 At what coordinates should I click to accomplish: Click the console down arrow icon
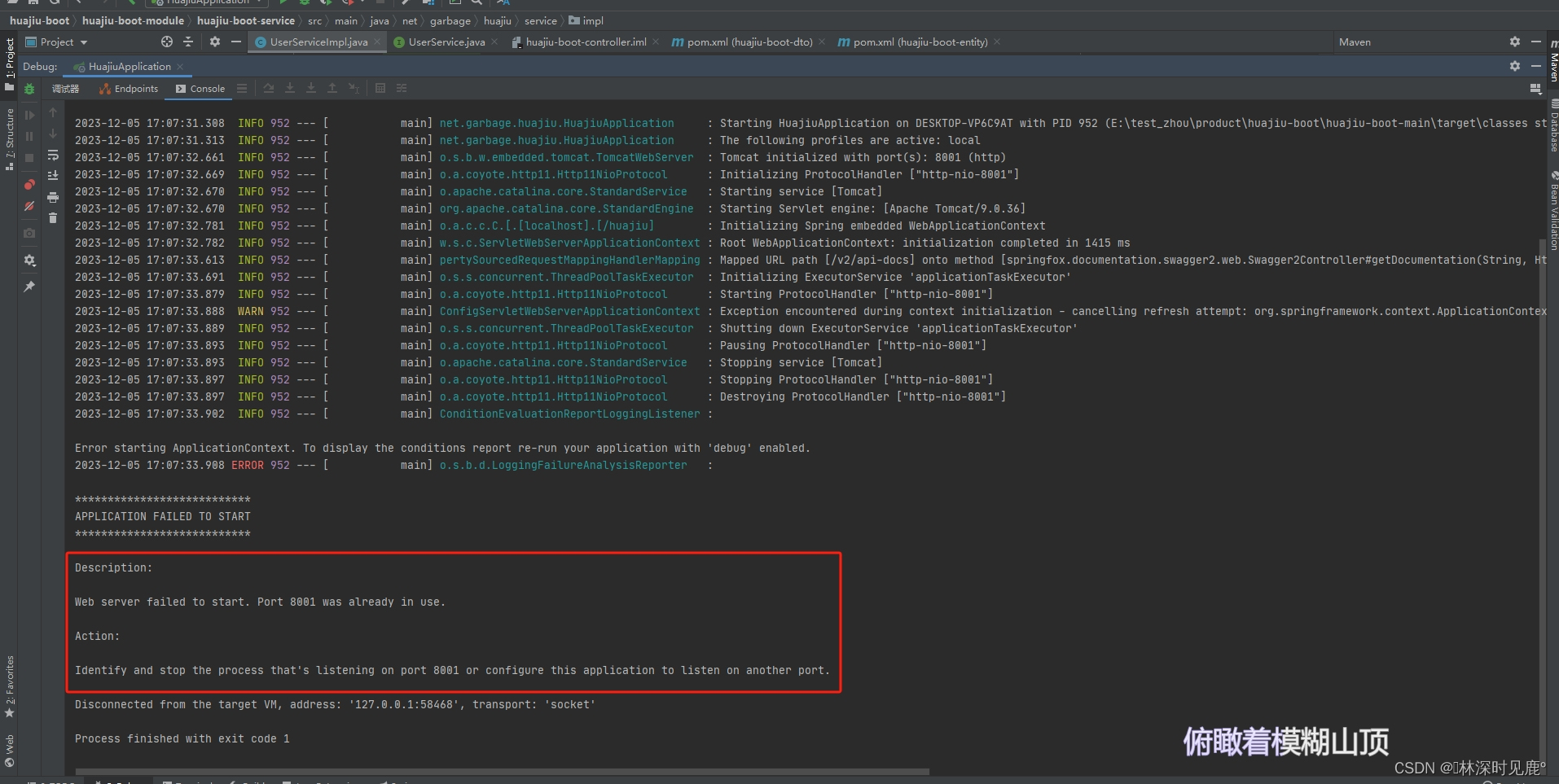click(x=53, y=134)
